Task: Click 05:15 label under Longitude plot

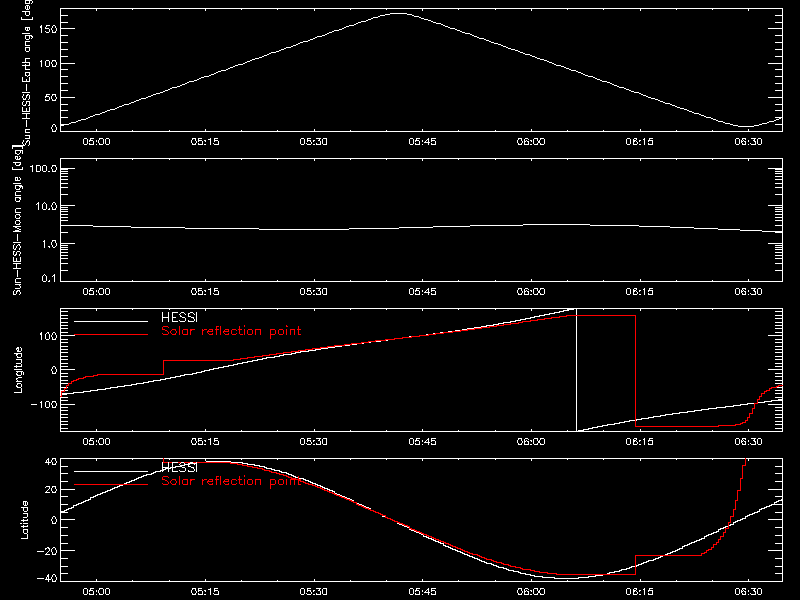Action: coord(205,442)
